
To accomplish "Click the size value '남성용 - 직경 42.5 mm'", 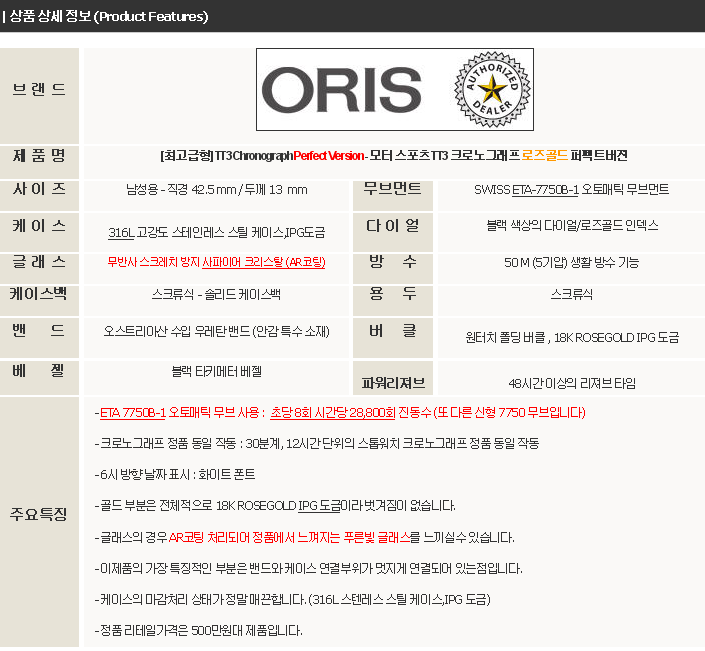I will click(181, 190).
